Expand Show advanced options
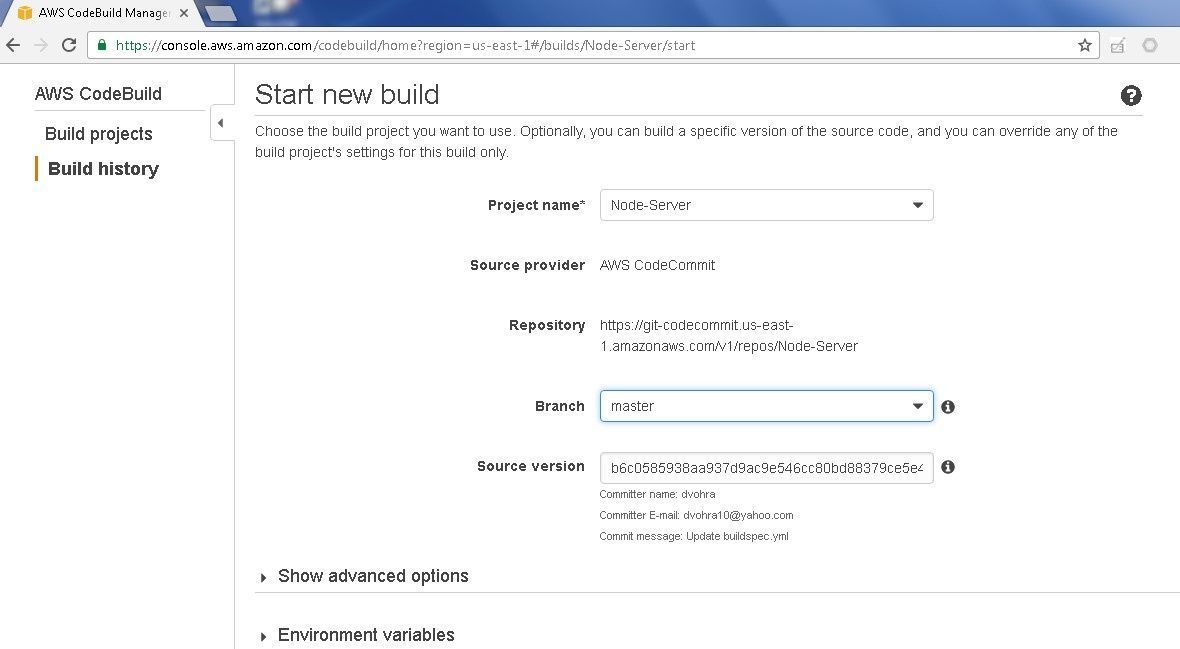Viewport: 1180px width, 649px height. point(364,576)
